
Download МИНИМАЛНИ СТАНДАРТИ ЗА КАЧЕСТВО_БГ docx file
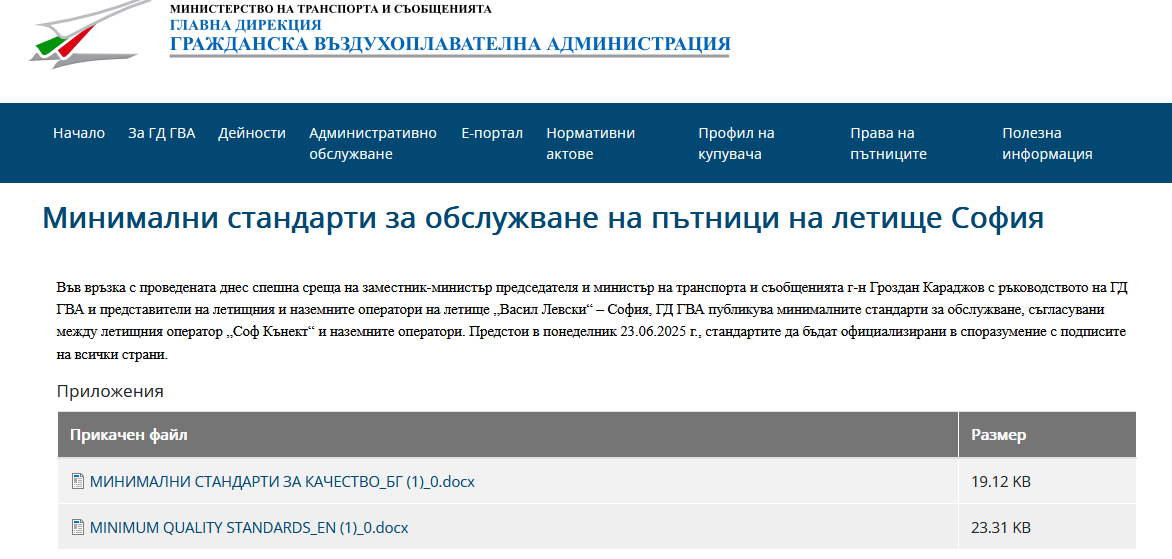pyautogui.click(x=282, y=482)
